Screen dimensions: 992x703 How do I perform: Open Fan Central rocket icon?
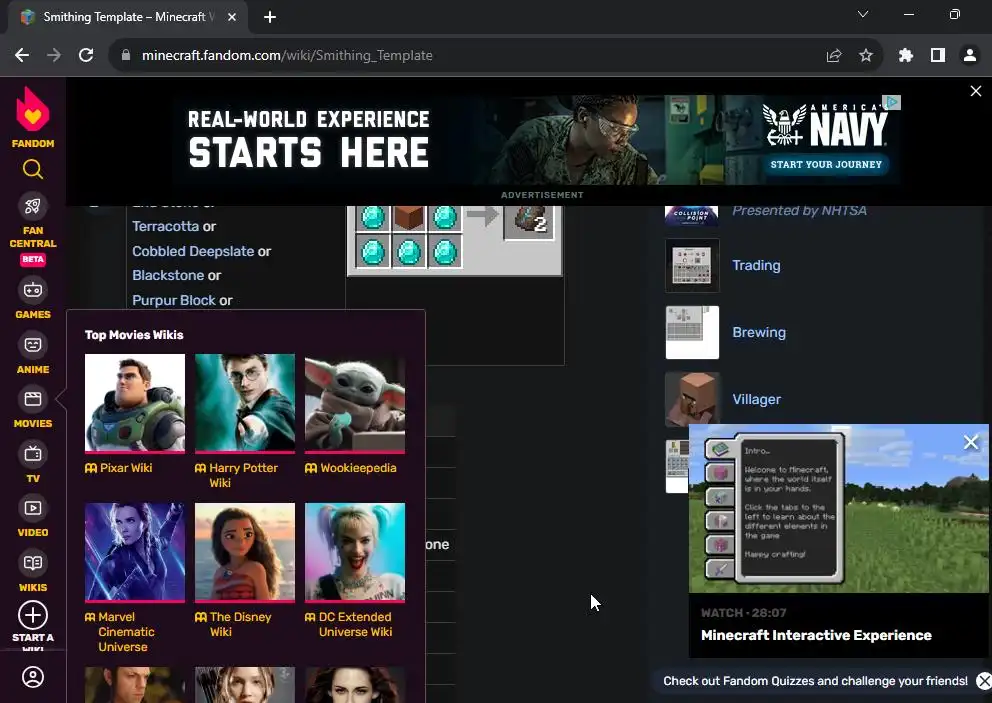click(33, 206)
